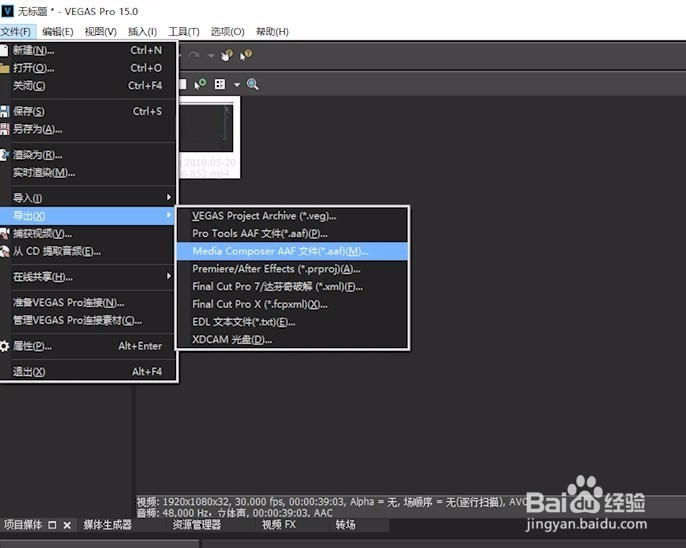Click the 音频: 48,000 Hz info line

234,513
